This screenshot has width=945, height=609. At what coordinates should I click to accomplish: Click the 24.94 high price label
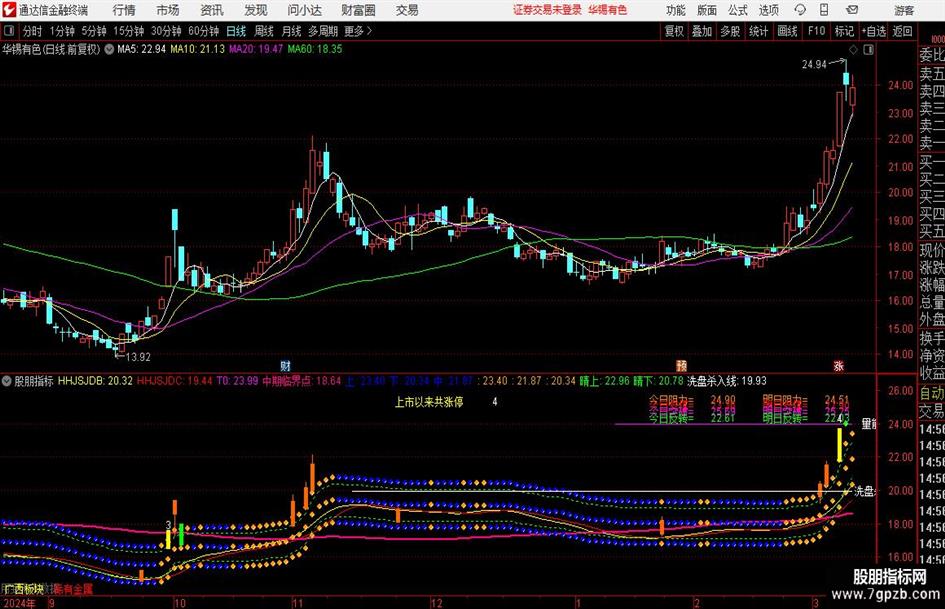[814, 65]
